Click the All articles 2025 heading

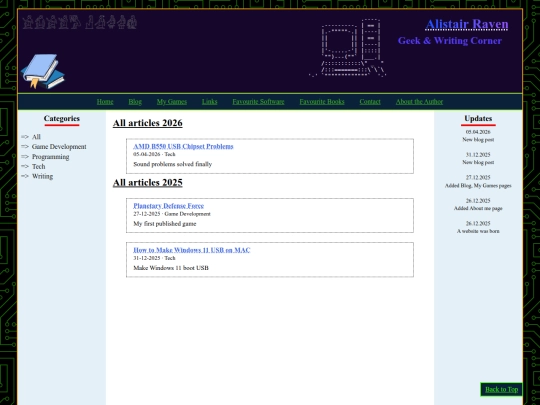tap(147, 183)
